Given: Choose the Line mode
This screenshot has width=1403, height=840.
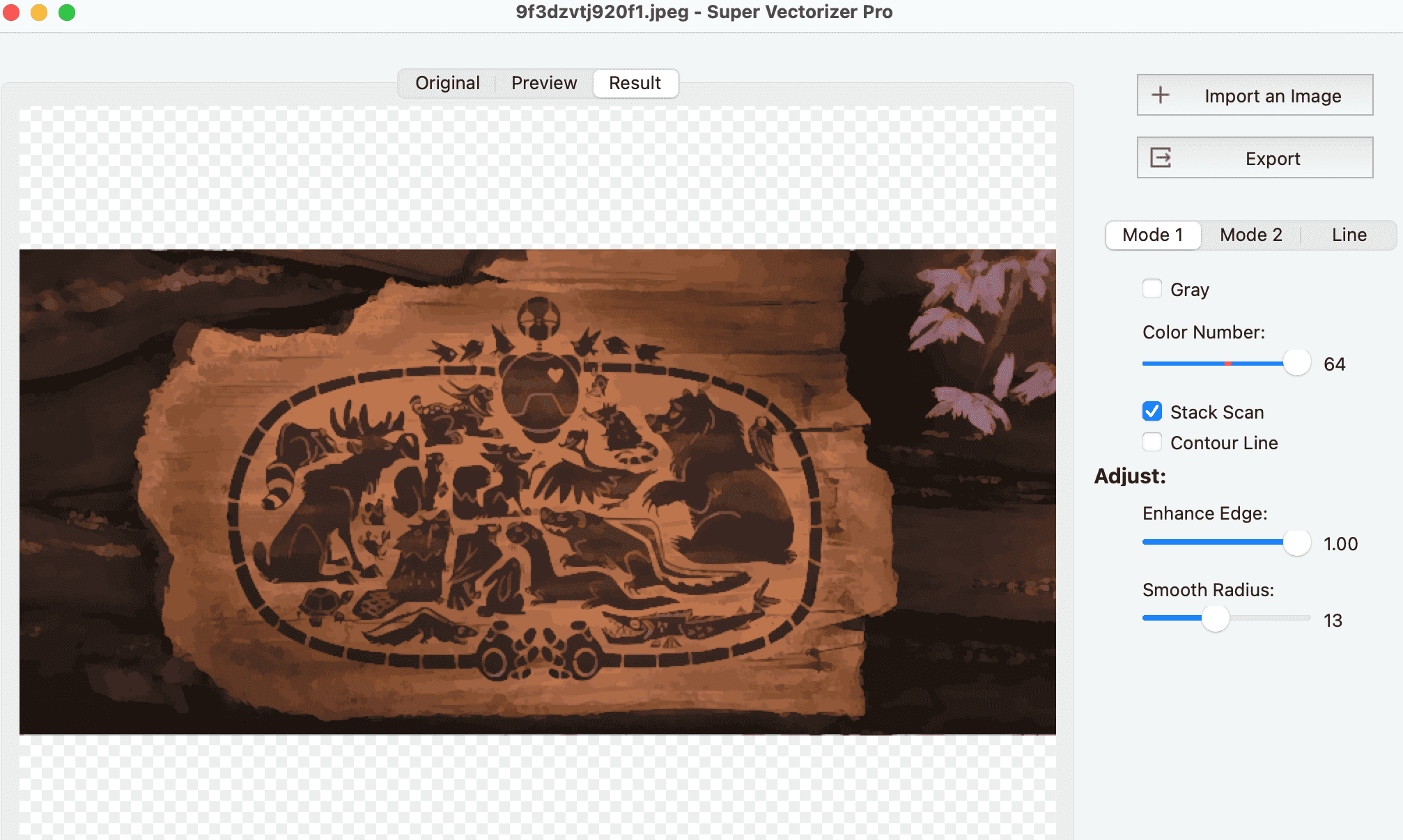Looking at the screenshot, I should [x=1349, y=235].
